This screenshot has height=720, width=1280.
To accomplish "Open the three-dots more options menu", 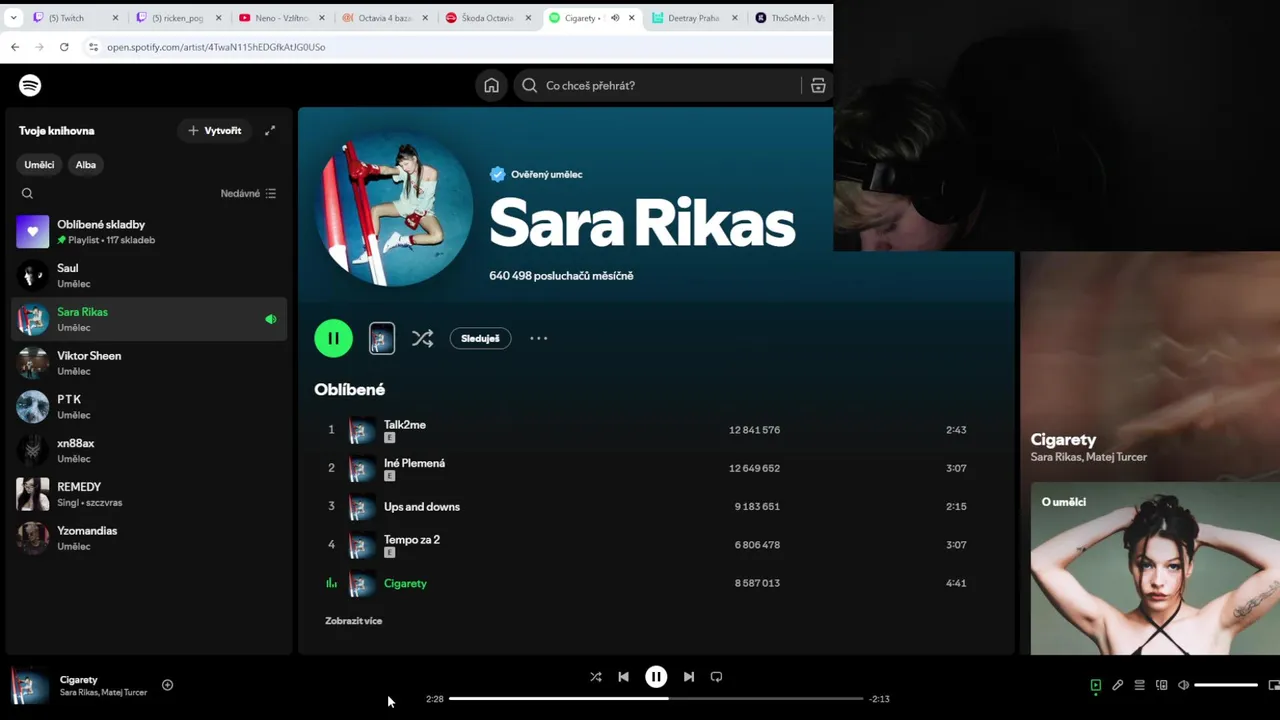I will pos(538,338).
